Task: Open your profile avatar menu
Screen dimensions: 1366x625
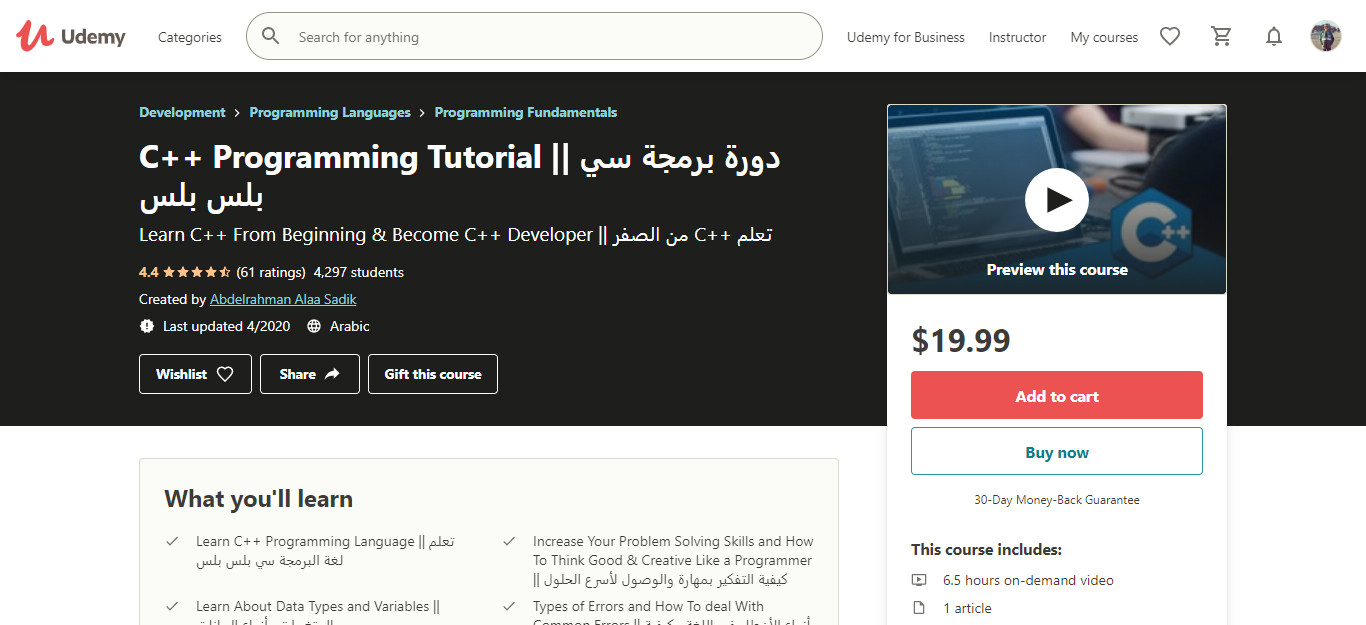Action: click(1325, 36)
